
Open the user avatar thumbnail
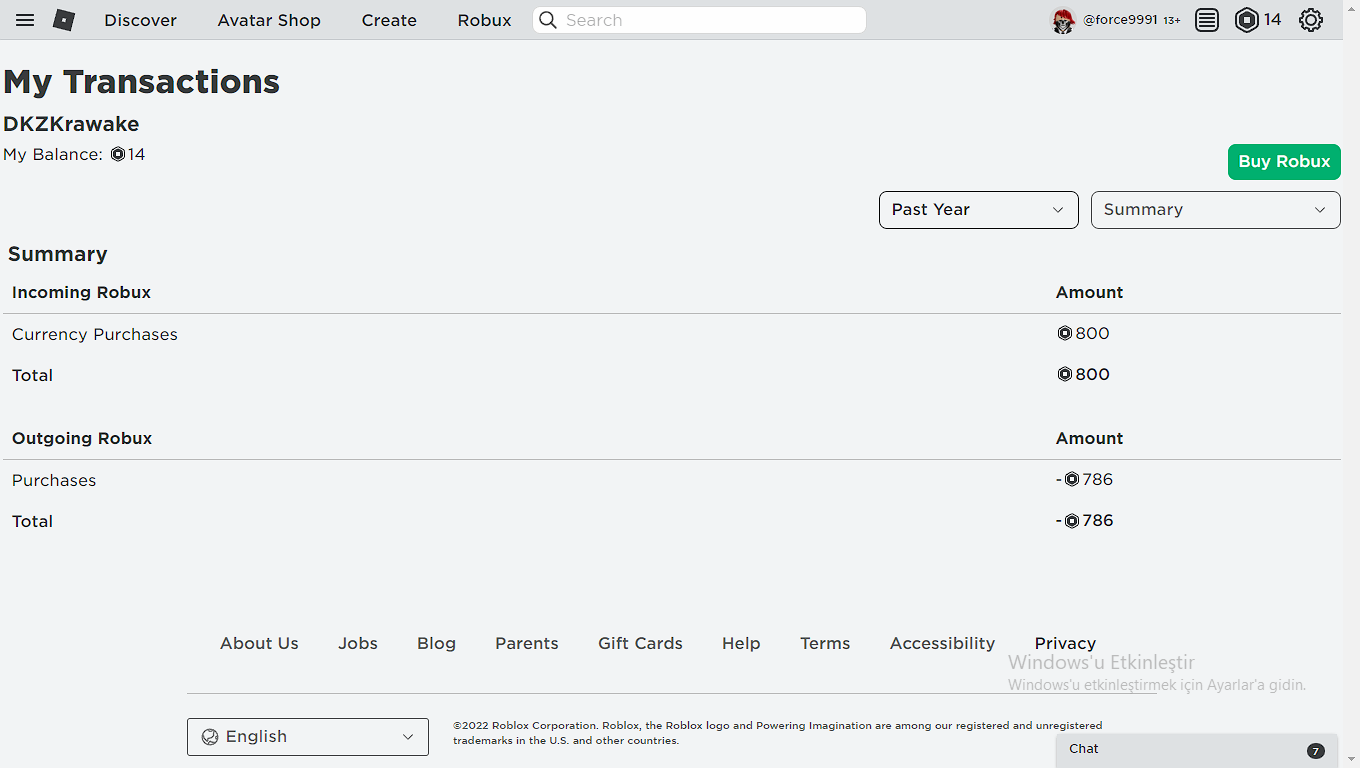pos(1063,20)
